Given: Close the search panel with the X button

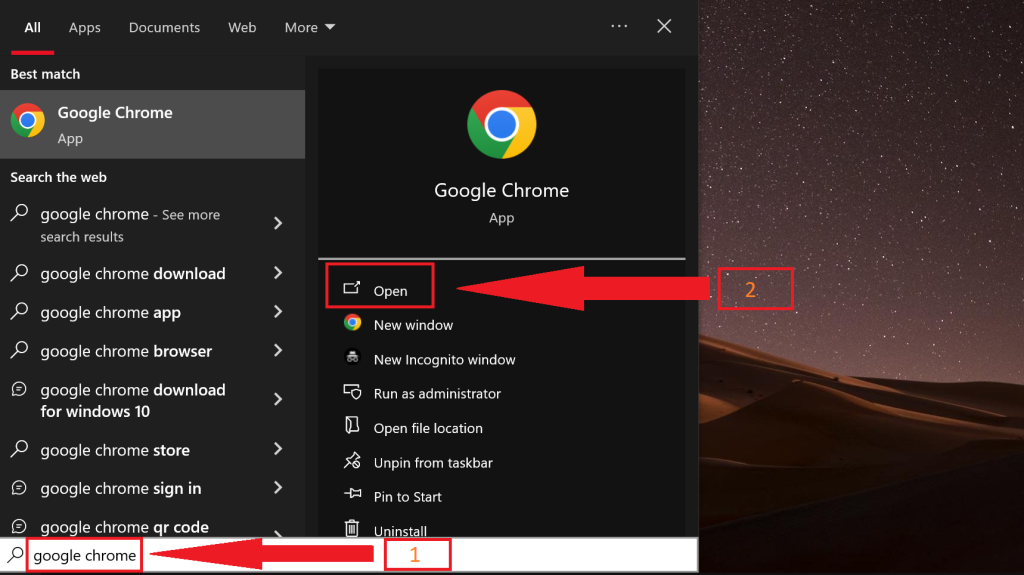Looking at the screenshot, I should click(x=664, y=26).
